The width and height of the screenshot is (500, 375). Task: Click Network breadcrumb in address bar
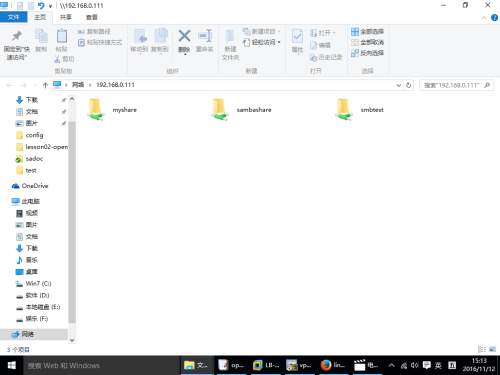[78, 85]
